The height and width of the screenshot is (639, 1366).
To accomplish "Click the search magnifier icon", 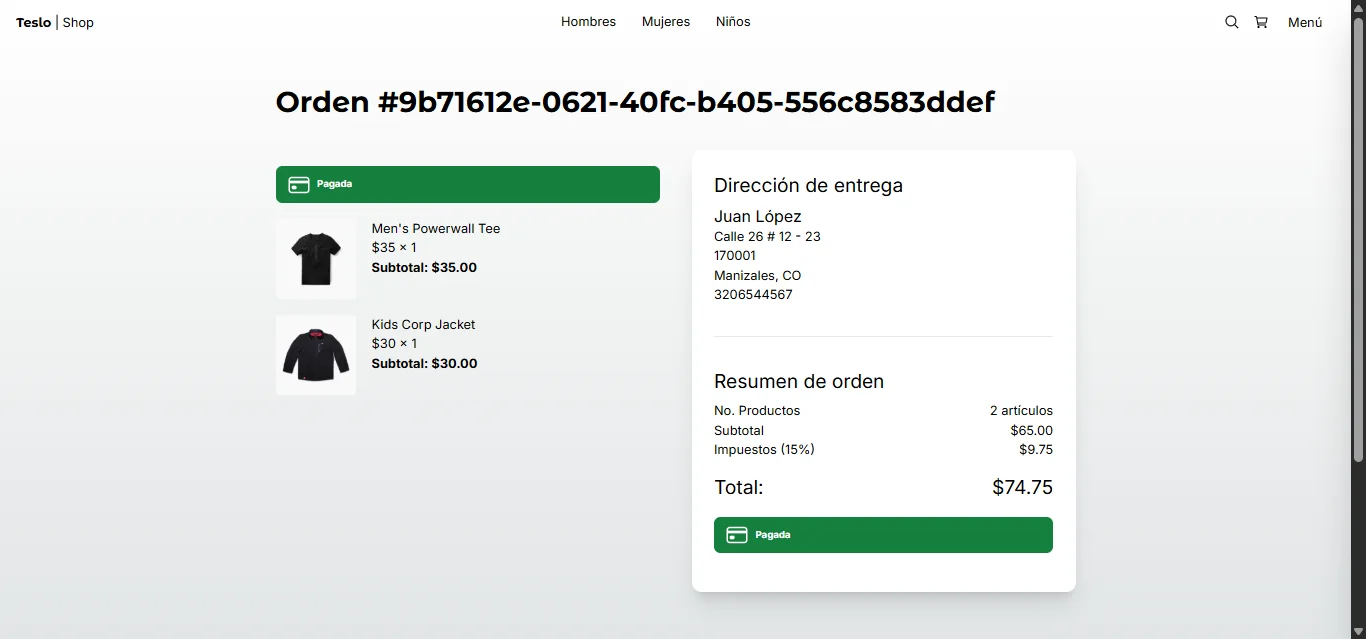I will point(1232,22).
